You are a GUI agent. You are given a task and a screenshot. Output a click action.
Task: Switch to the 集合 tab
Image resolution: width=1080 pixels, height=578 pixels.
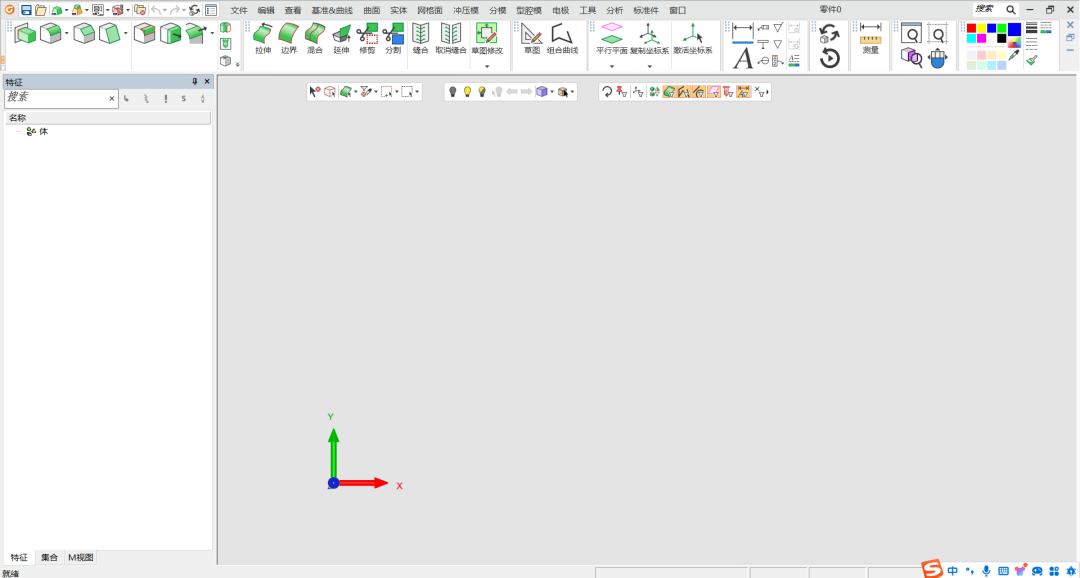(49, 557)
